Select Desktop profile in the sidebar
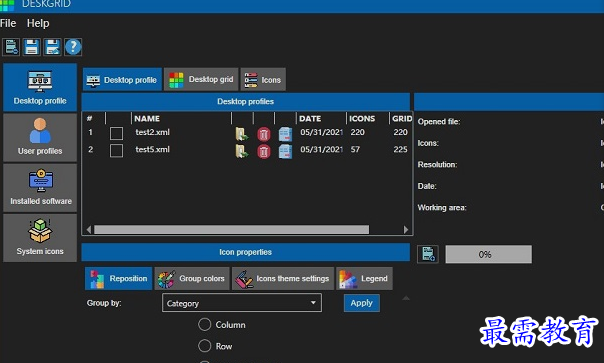 click(x=40, y=87)
